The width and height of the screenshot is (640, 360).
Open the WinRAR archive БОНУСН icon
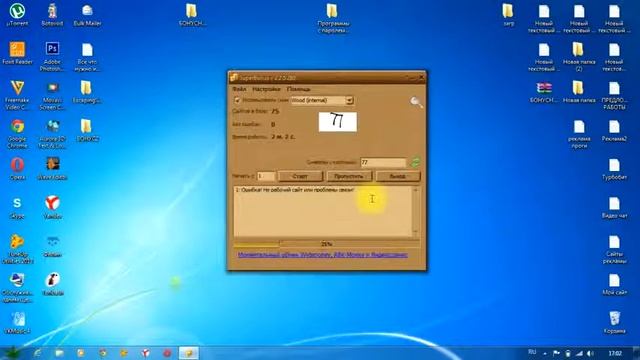tap(544, 92)
